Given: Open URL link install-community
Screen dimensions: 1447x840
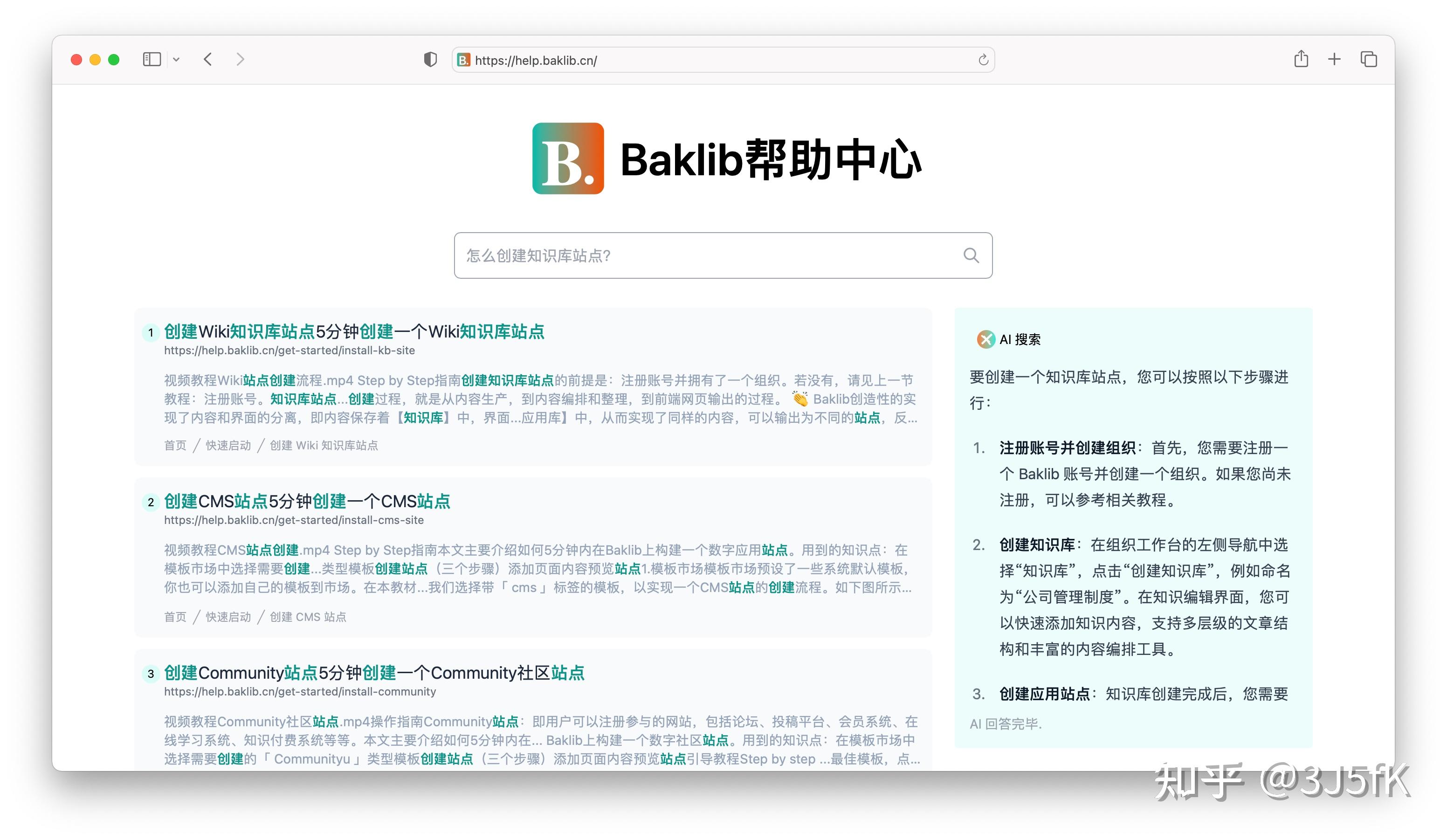Looking at the screenshot, I should tap(300, 692).
